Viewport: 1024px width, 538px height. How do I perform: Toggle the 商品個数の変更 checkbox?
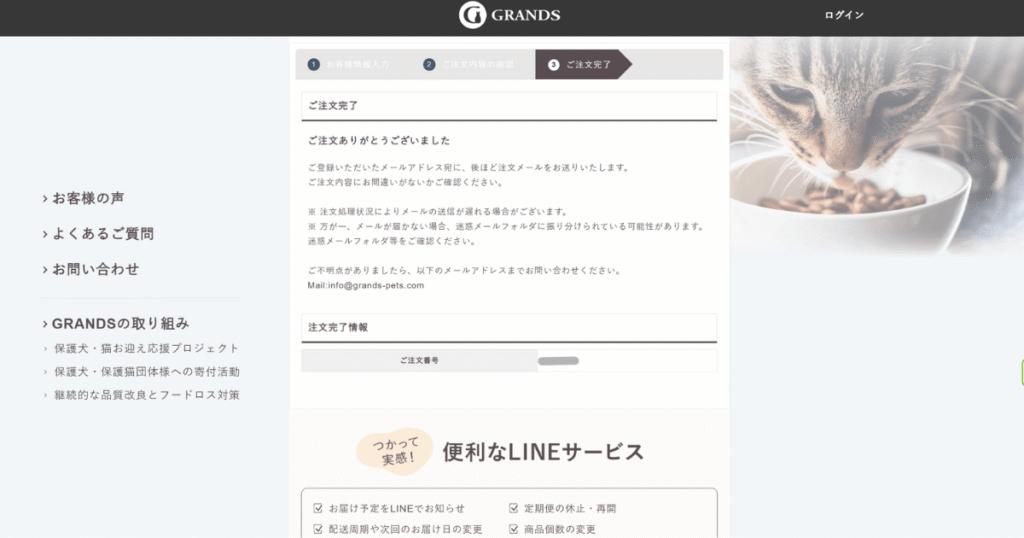513,529
